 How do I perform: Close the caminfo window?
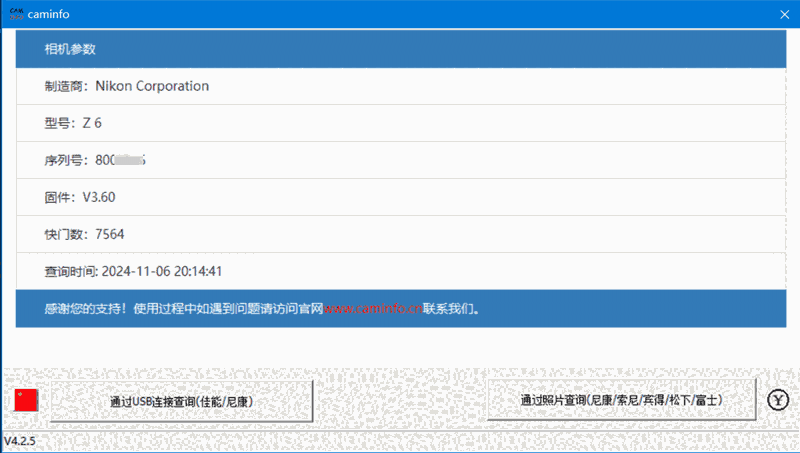pos(785,14)
